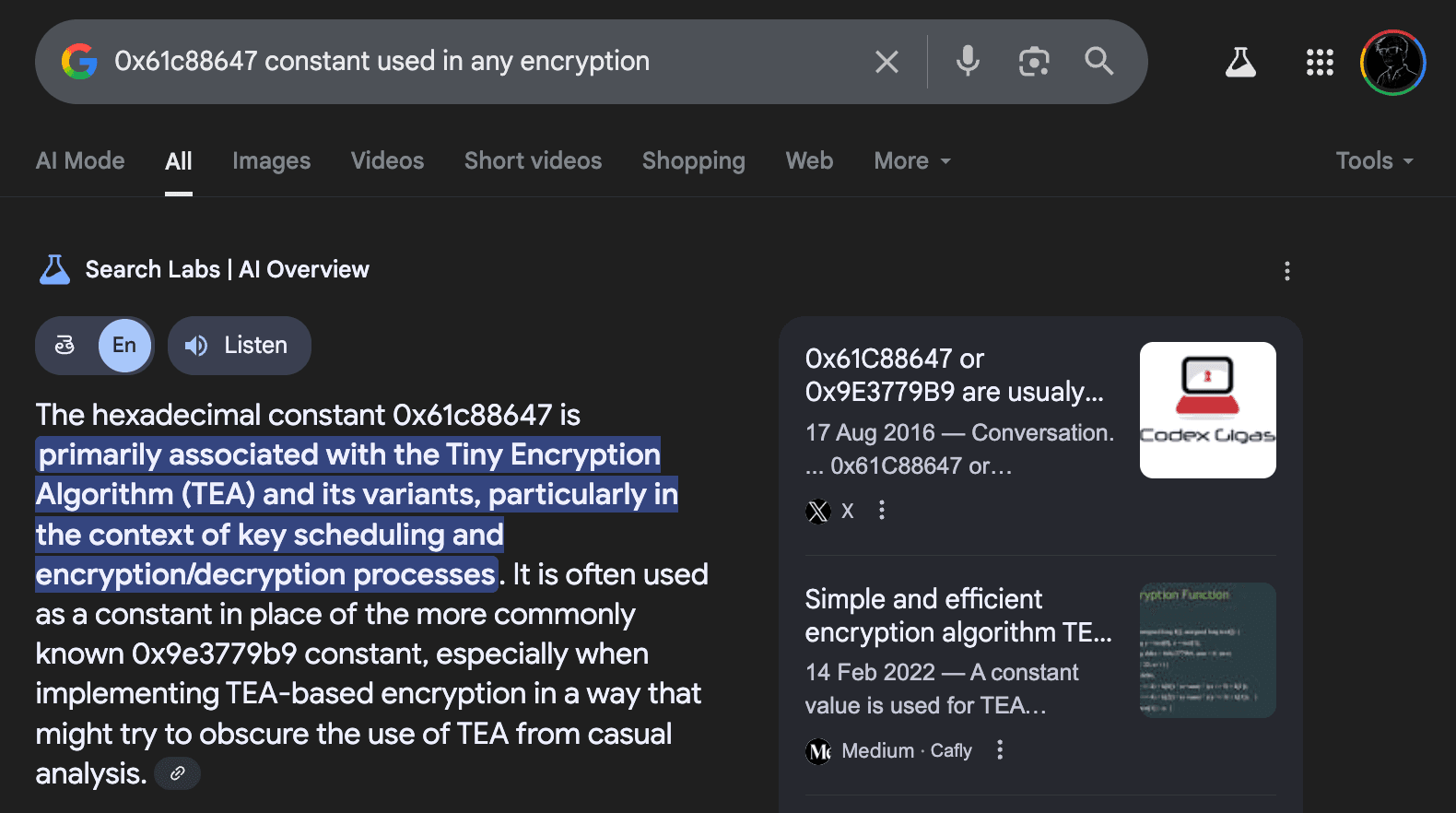Open 'Simple and efficient encryption algorithm TE' link
The width and height of the screenshot is (1456, 813).
pos(958,616)
